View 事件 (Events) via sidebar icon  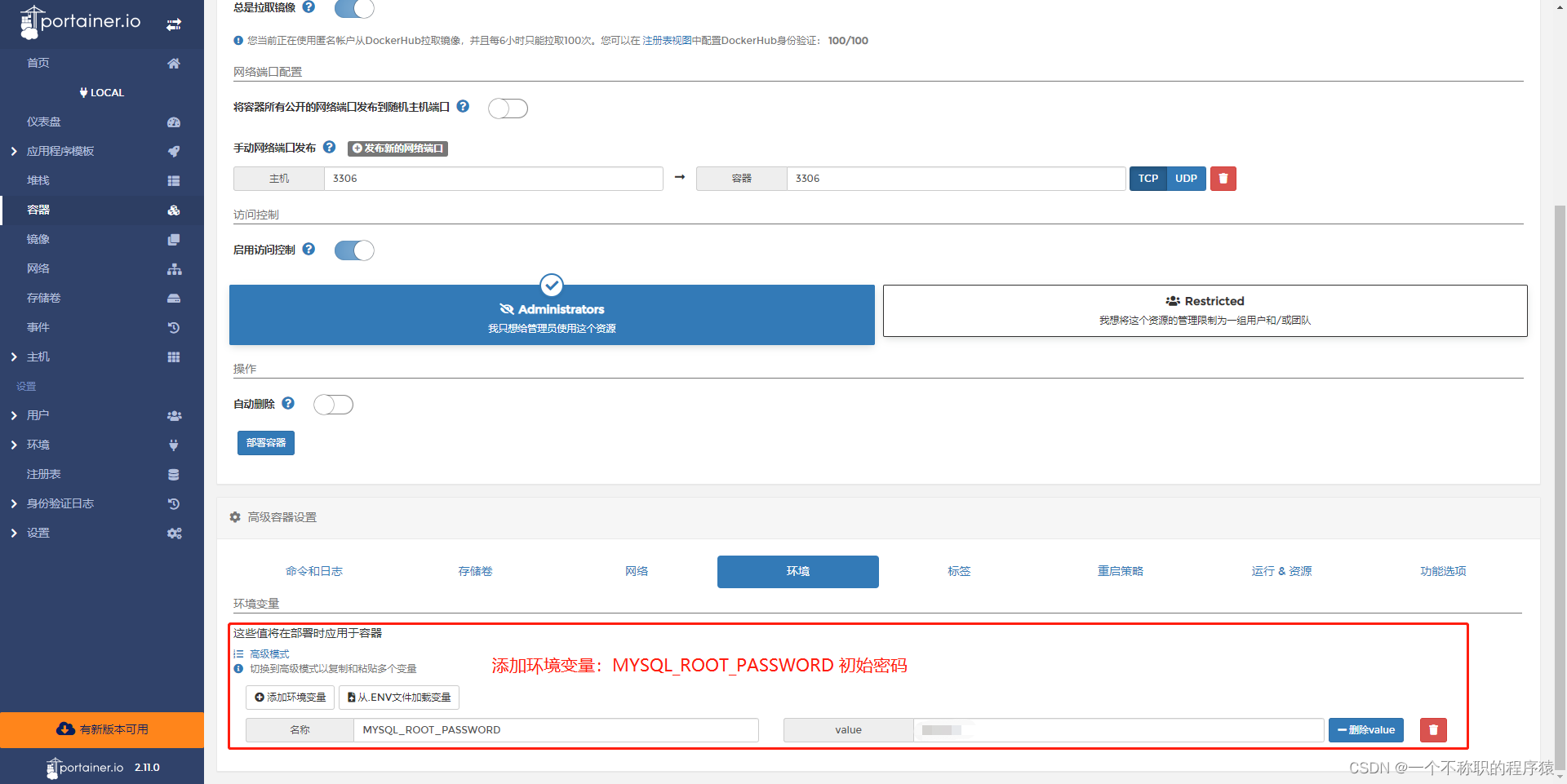pyautogui.click(x=38, y=326)
